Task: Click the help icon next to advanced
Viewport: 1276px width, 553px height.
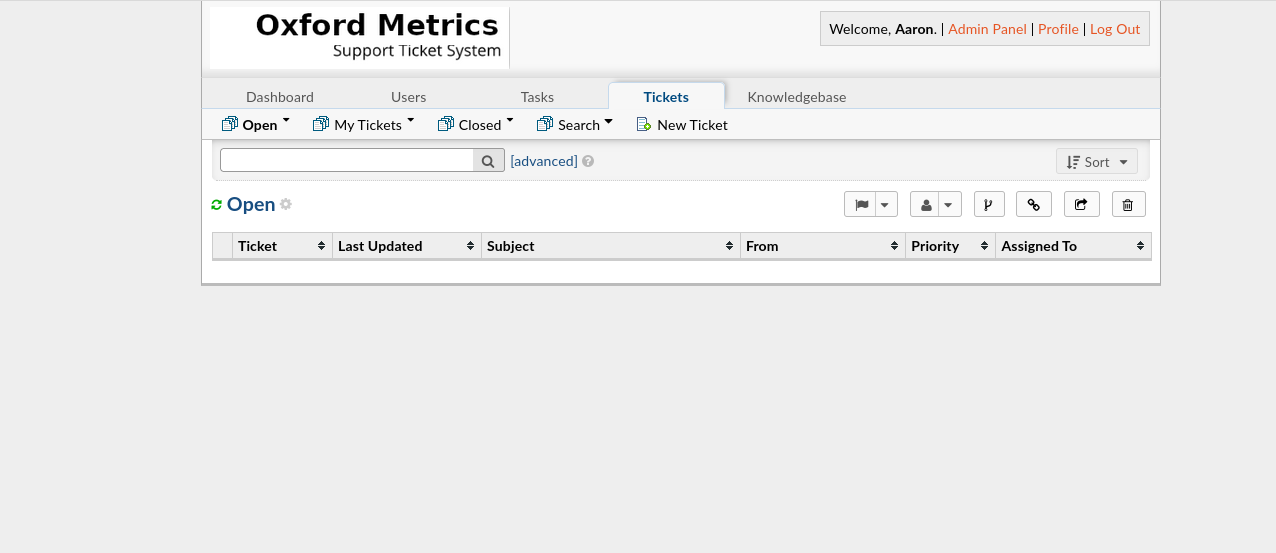Action: 588,161
